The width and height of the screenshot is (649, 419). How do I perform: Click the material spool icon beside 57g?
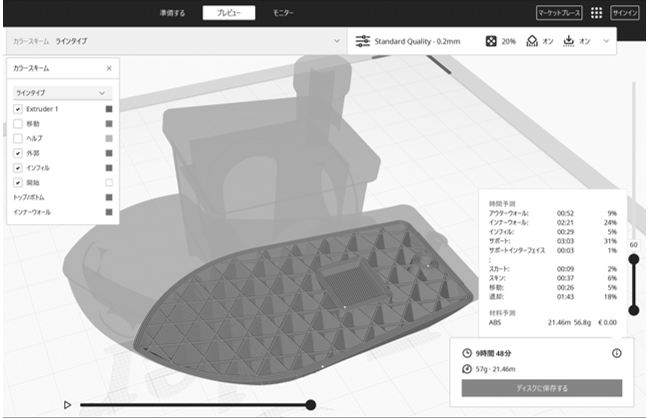tap(467, 369)
